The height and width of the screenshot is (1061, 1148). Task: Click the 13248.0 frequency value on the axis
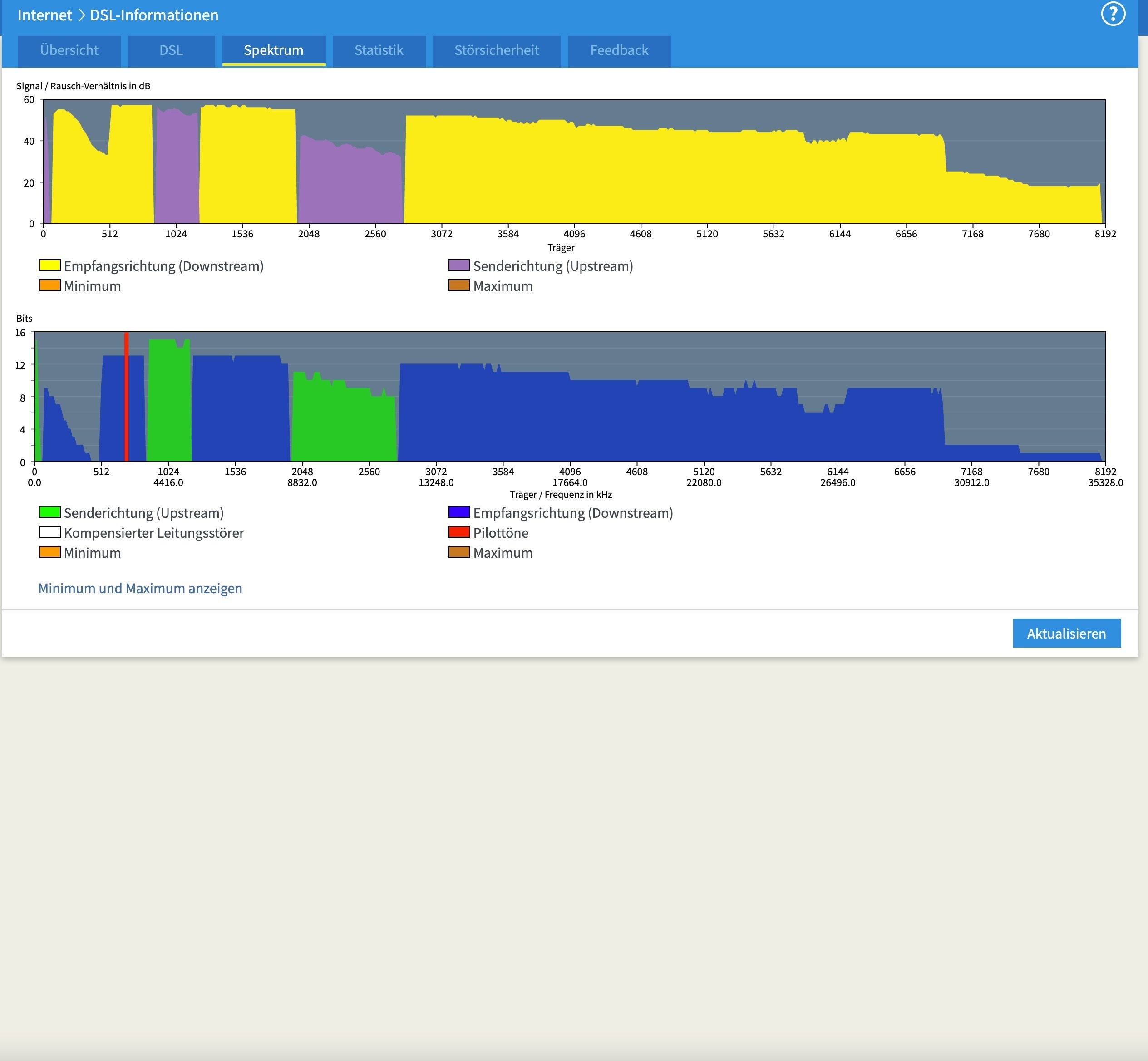click(436, 483)
